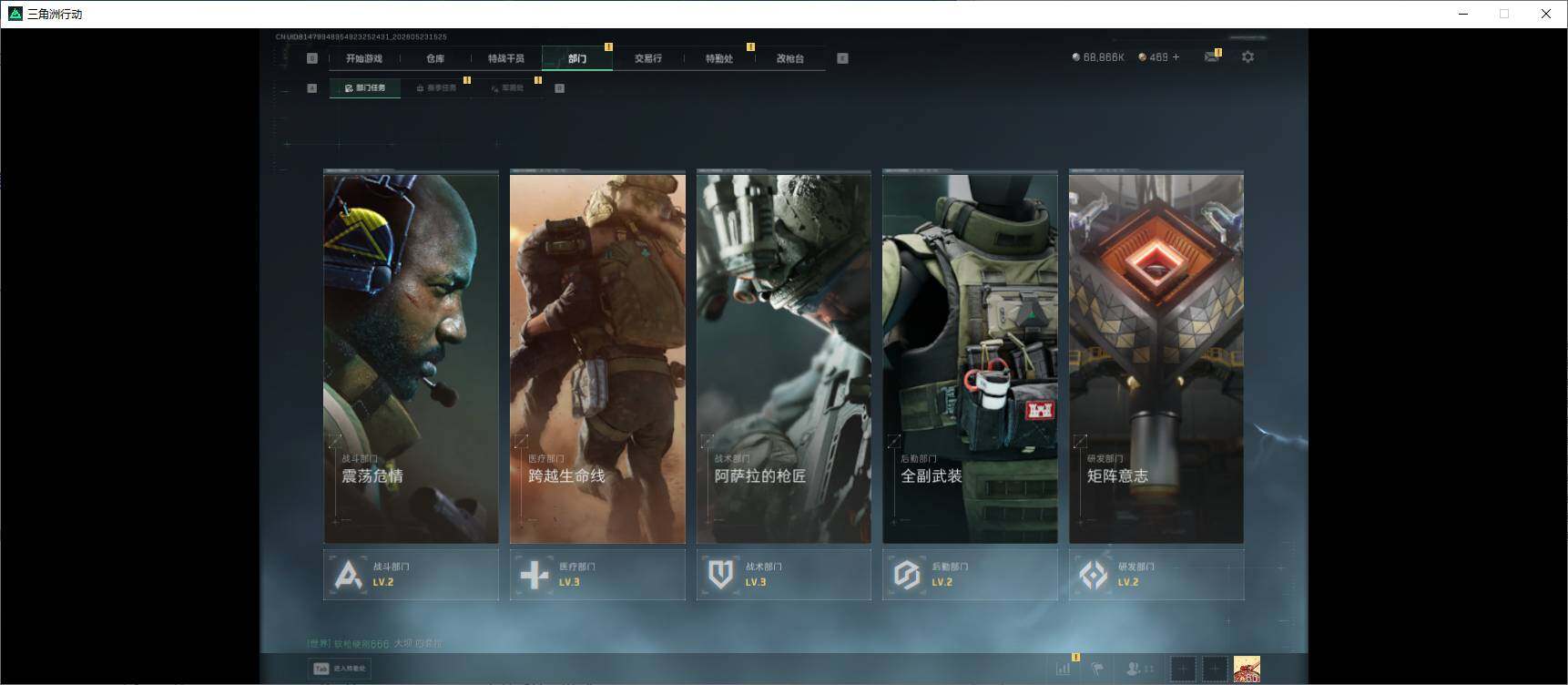Viewport: 1568px width, 685px height.
Task: Add more gold currency with the plus button
Action: coord(1176,57)
